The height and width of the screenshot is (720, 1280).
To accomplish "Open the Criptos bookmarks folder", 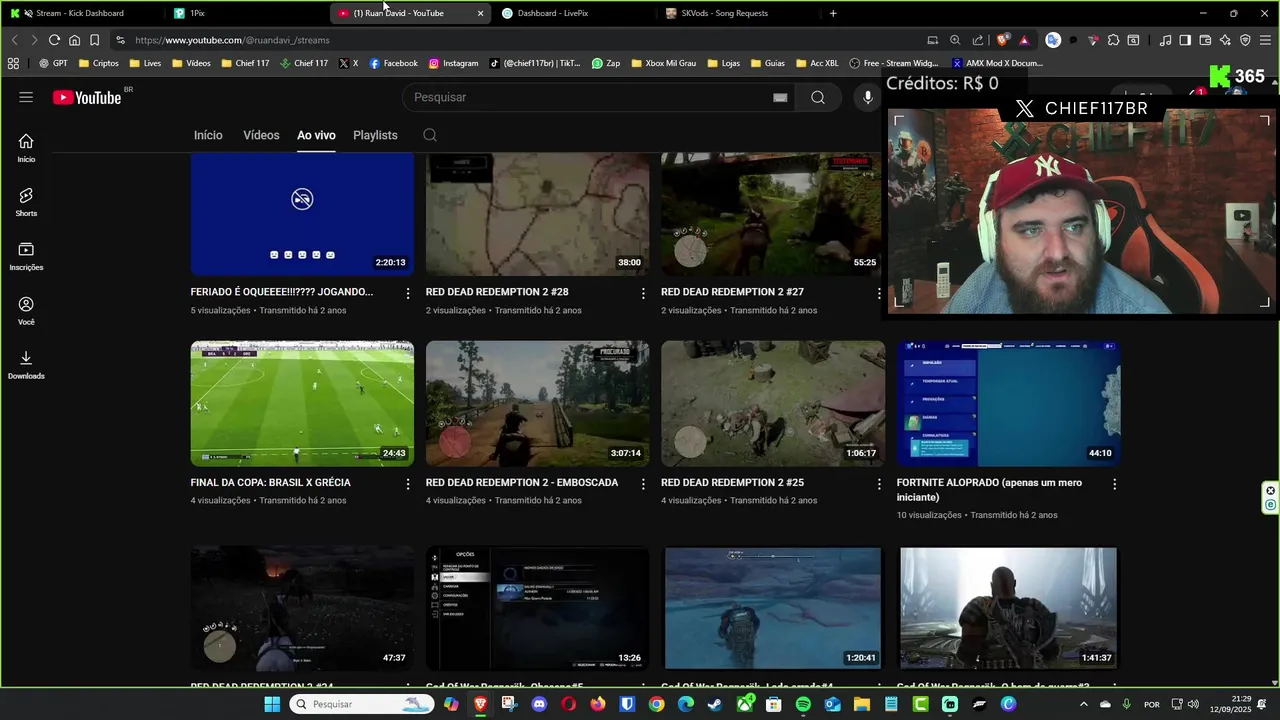I will tap(98, 63).
